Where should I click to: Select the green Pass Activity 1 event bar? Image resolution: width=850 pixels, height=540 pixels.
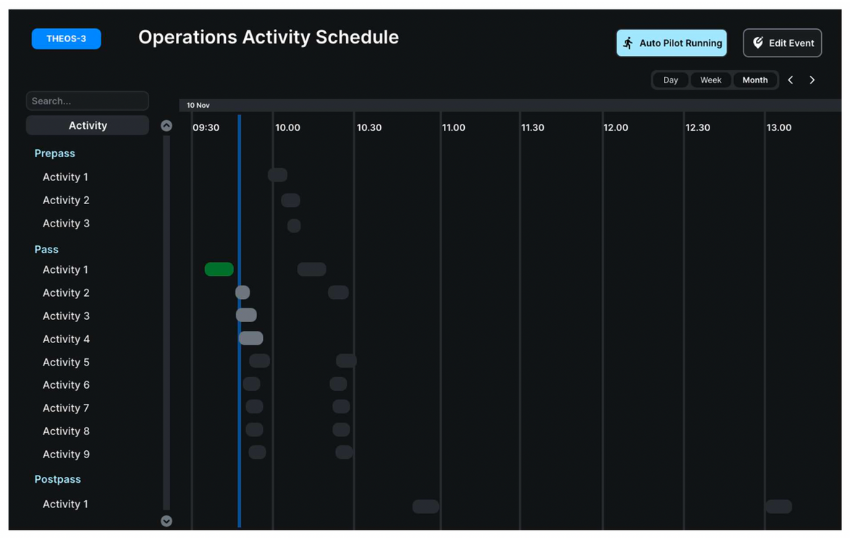tap(219, 269)
